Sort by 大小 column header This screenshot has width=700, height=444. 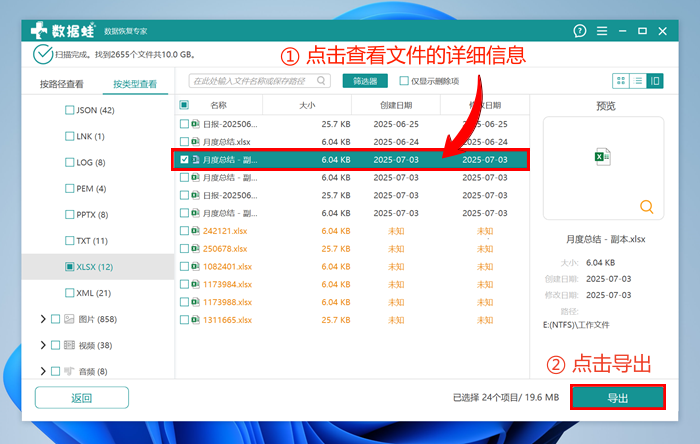(x=307, y=105)
